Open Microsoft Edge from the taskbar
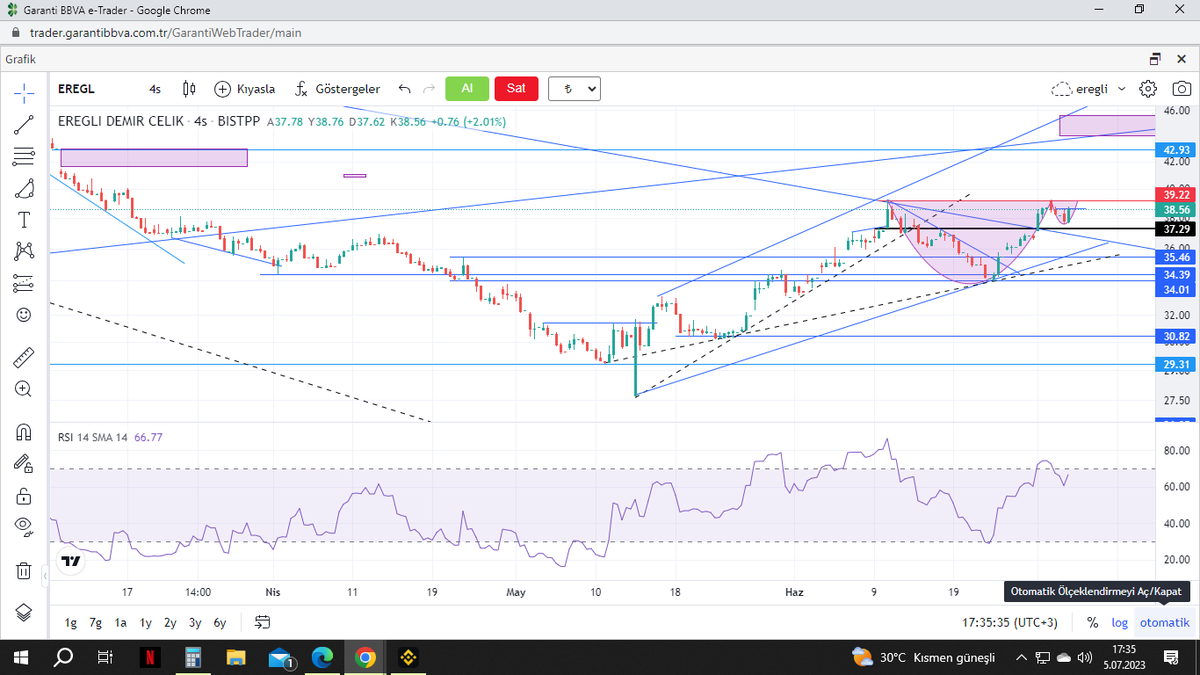Screen dimensions: 1200x675 (322, 657)
